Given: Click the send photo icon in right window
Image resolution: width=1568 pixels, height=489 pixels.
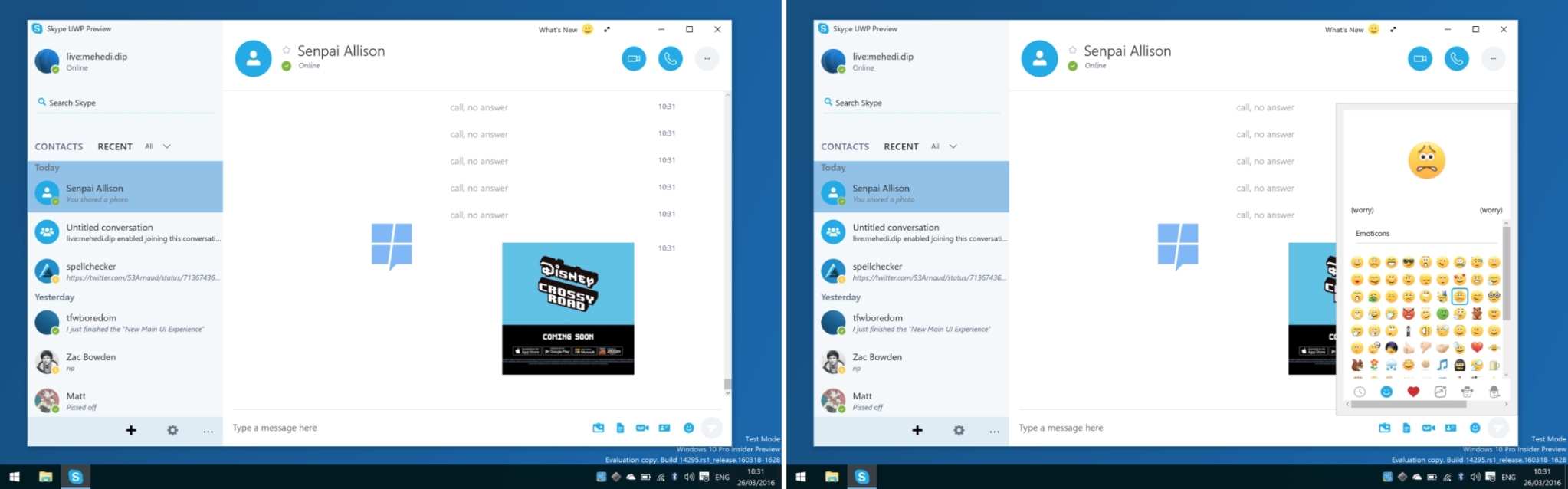Looking at the screenshot, I should click(x=1384, y=428).
